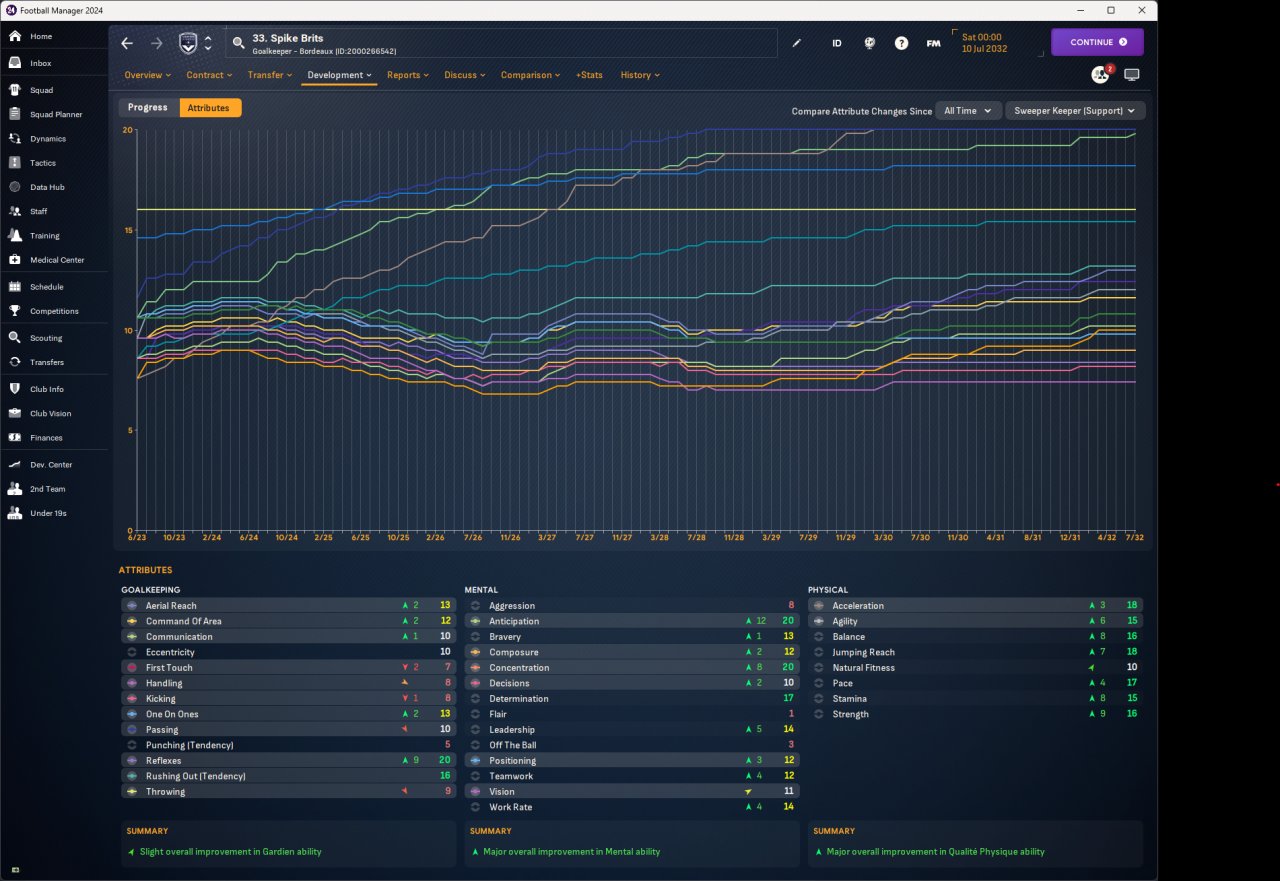Click the ID icon in top bar

click(x=837, y=43)
